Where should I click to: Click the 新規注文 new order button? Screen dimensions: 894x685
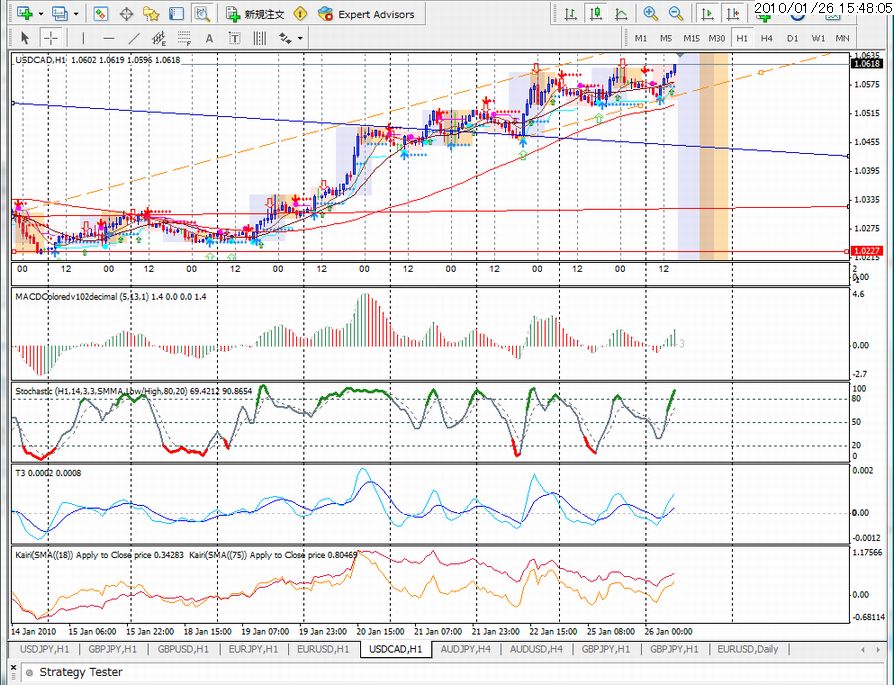pyautogui.click(x=255, y=14)
